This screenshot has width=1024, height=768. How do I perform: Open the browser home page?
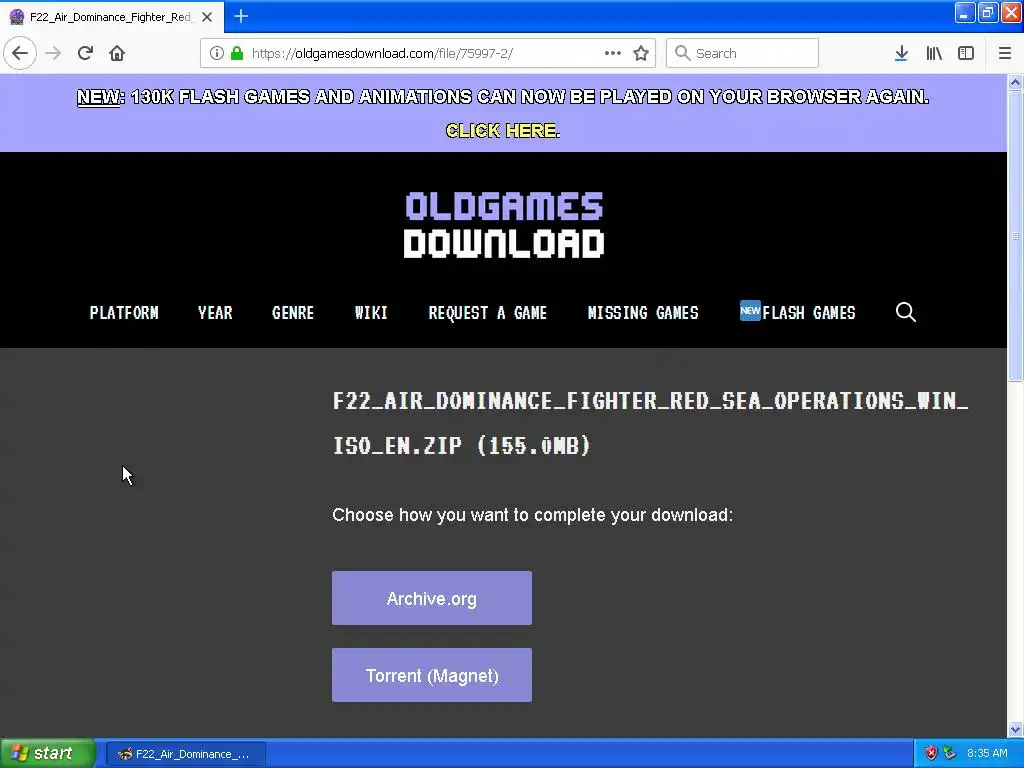pos(117,53)
